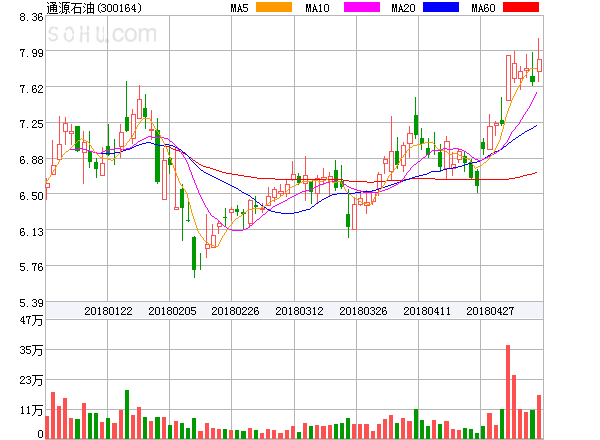Click the last candlestick on the right

(539, 65)
